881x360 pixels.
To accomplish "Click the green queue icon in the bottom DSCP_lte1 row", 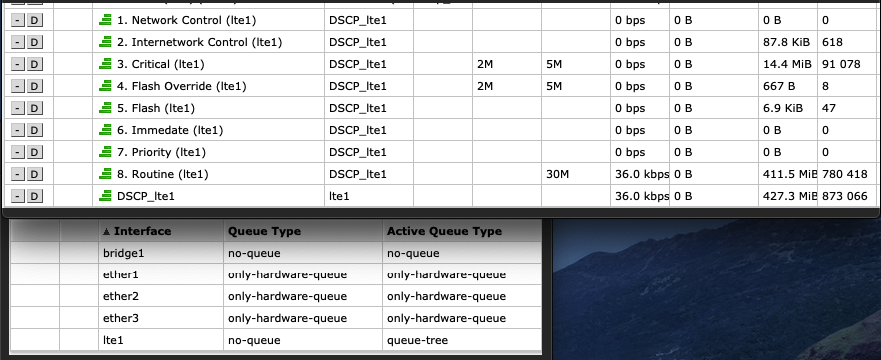I will (x=105, y=196).
